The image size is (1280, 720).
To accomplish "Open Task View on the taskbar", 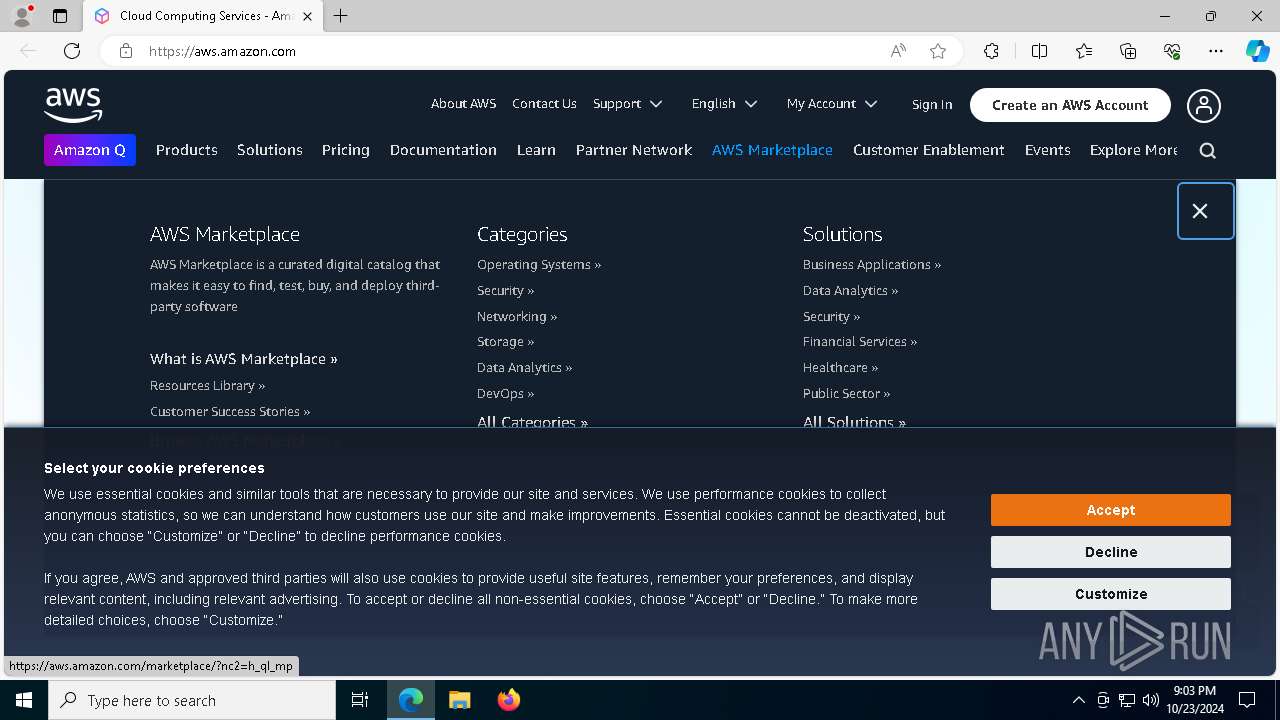I will pyautogui.click(x=360, y=700).
